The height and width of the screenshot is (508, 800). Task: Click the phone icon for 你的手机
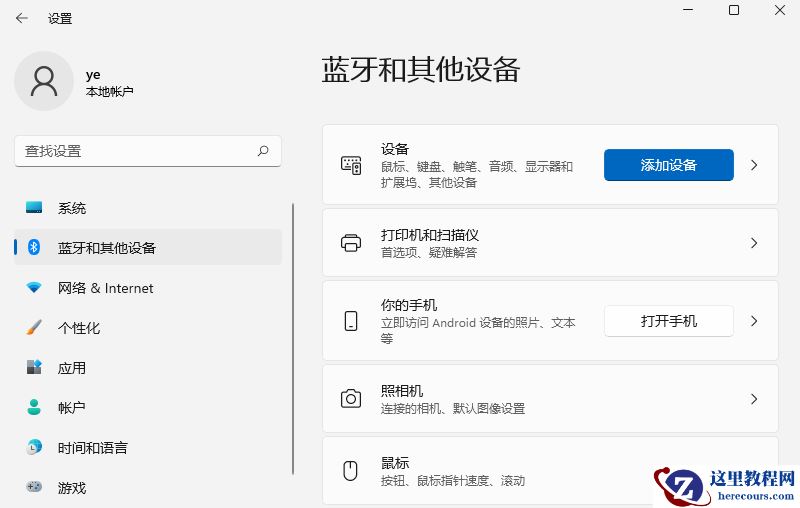point(351,321)
